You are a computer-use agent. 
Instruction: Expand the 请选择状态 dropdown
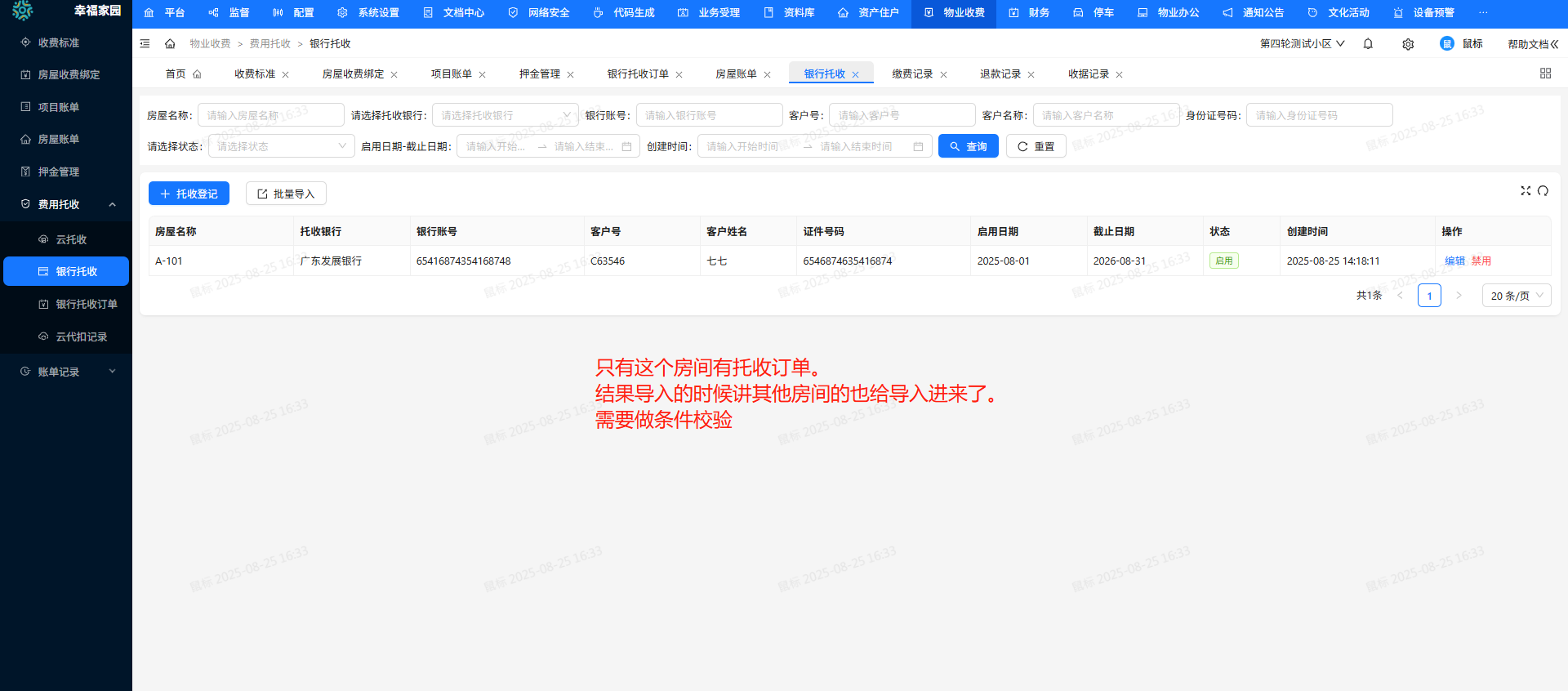pos(281,146)
